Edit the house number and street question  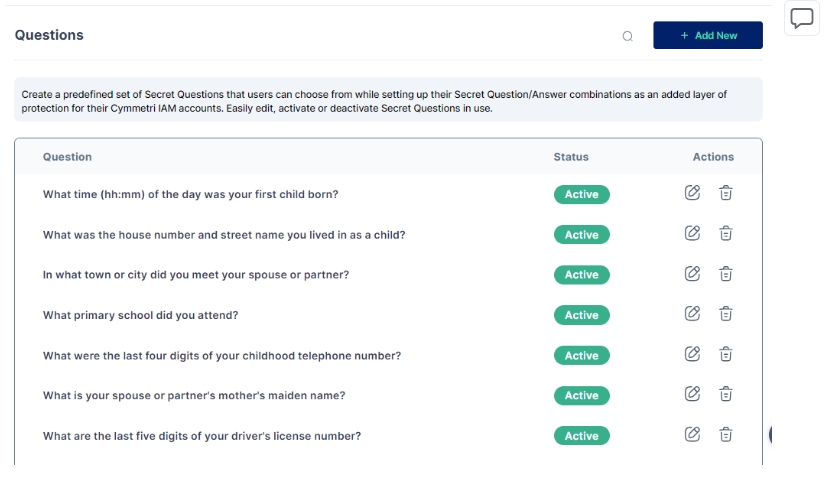click(692, 233)
